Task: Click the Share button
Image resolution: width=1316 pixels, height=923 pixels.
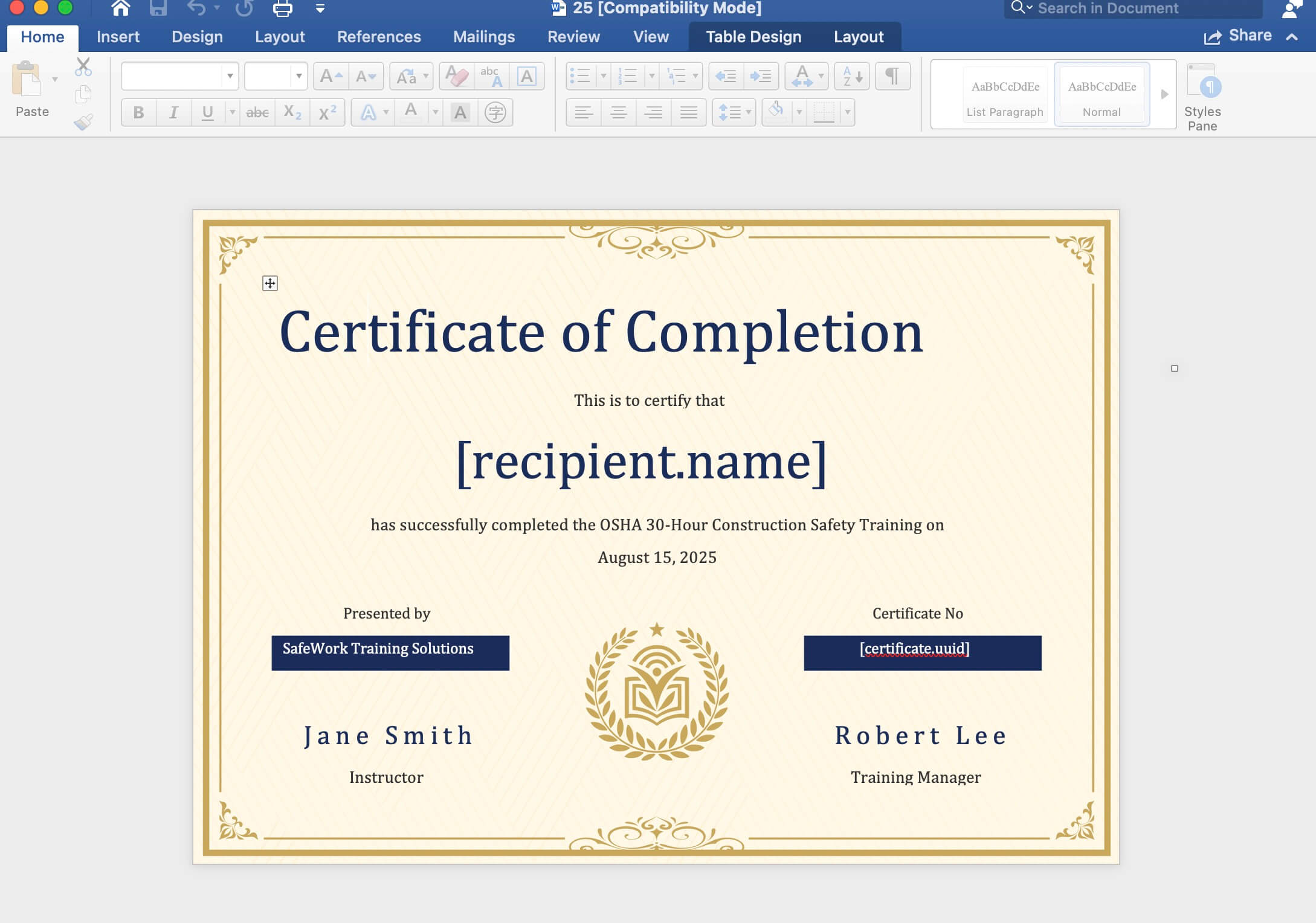Action: (x=1237, y=36)
